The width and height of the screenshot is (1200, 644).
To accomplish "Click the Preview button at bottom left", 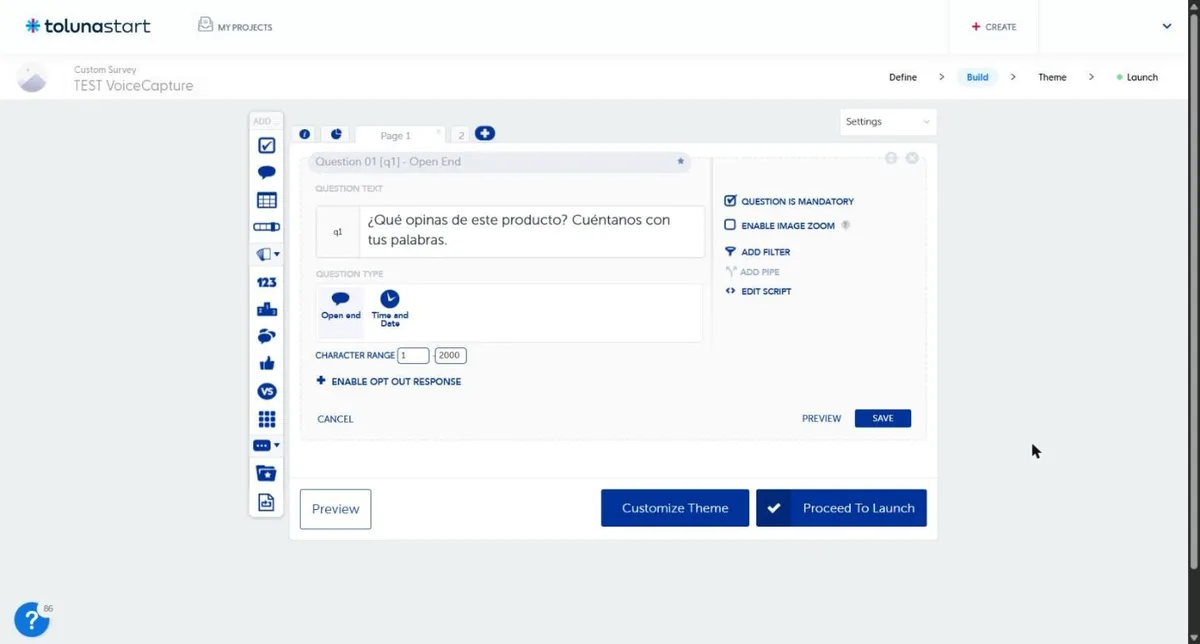I will (x=335, y=509).
